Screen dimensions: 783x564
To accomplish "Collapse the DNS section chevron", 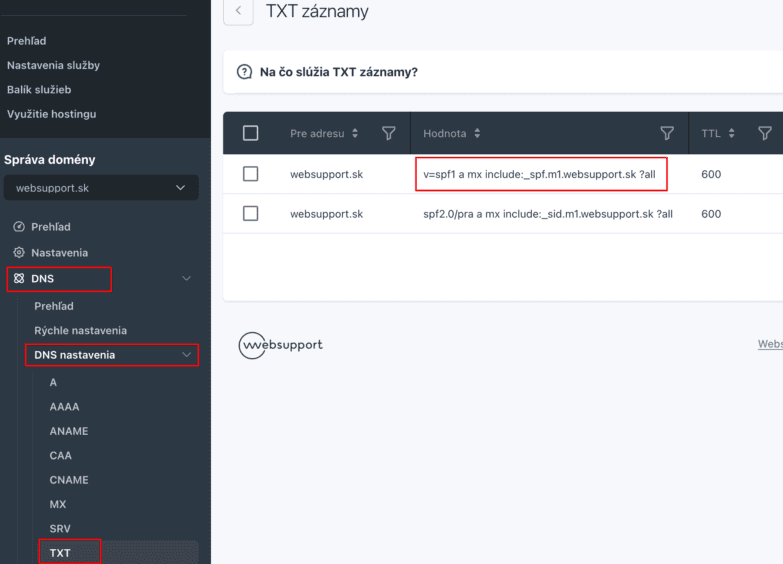I will [186, 278].
